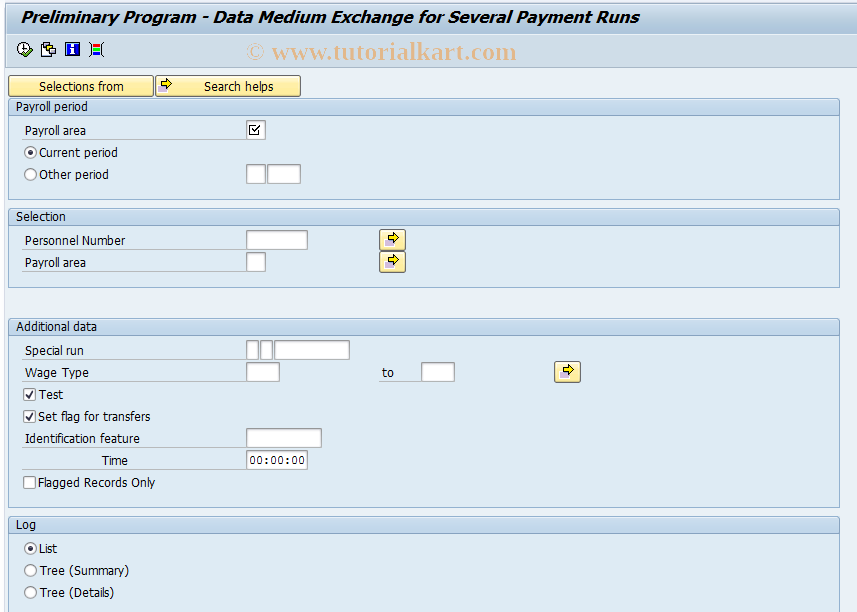Click the first Special run field
The image size is (857, 612).
click(253, 350)
